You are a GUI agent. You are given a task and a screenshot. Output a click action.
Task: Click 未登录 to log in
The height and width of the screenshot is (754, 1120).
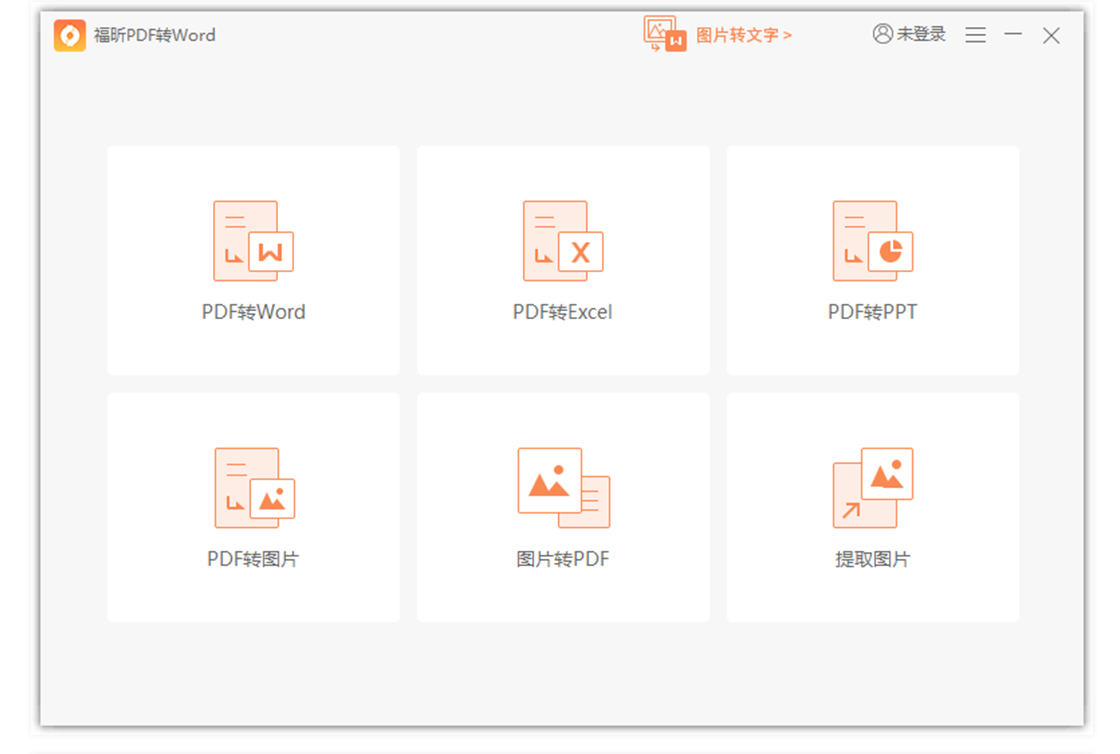(921, 34)
